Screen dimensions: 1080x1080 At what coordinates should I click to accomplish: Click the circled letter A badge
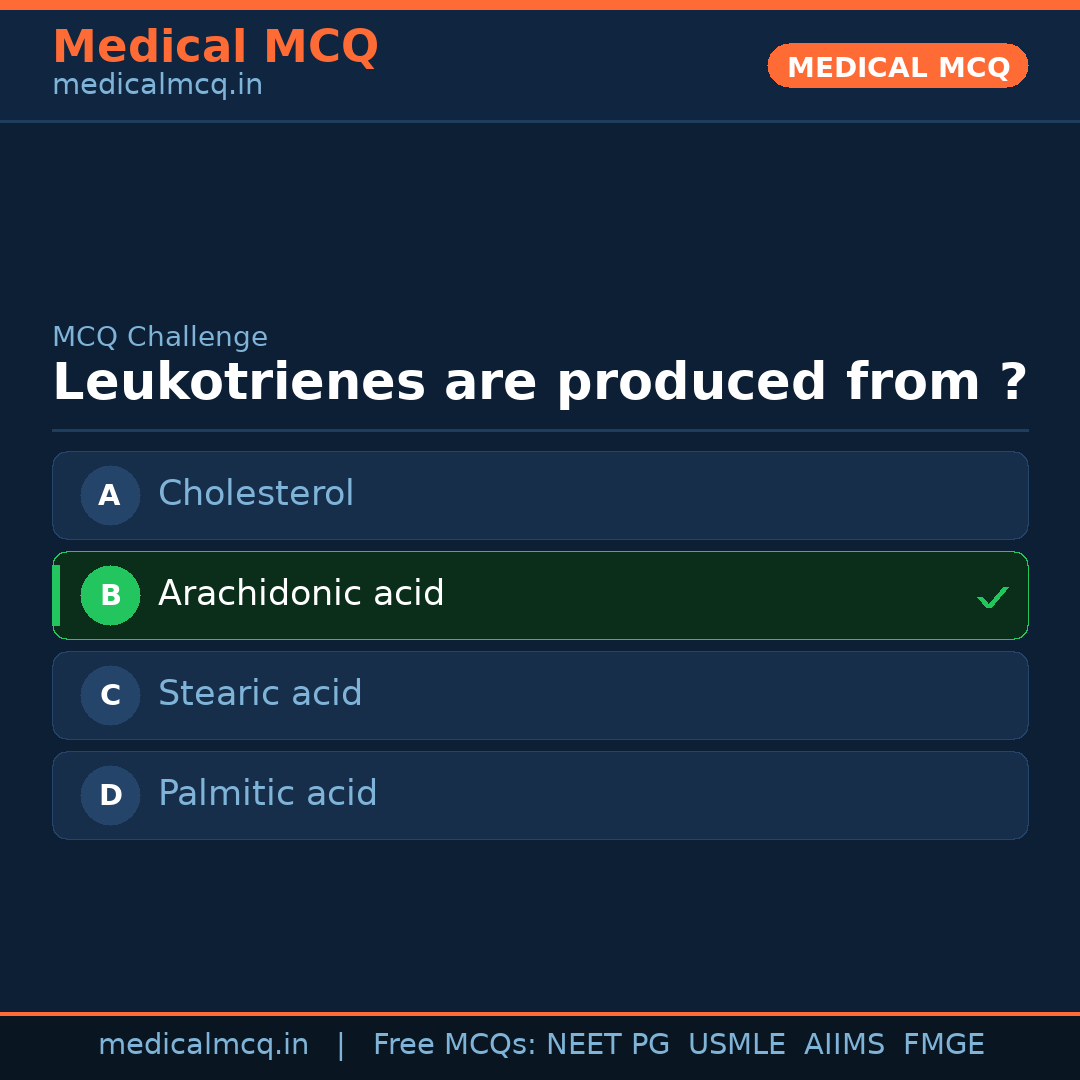pyautogui.click(x=110, y=495)
